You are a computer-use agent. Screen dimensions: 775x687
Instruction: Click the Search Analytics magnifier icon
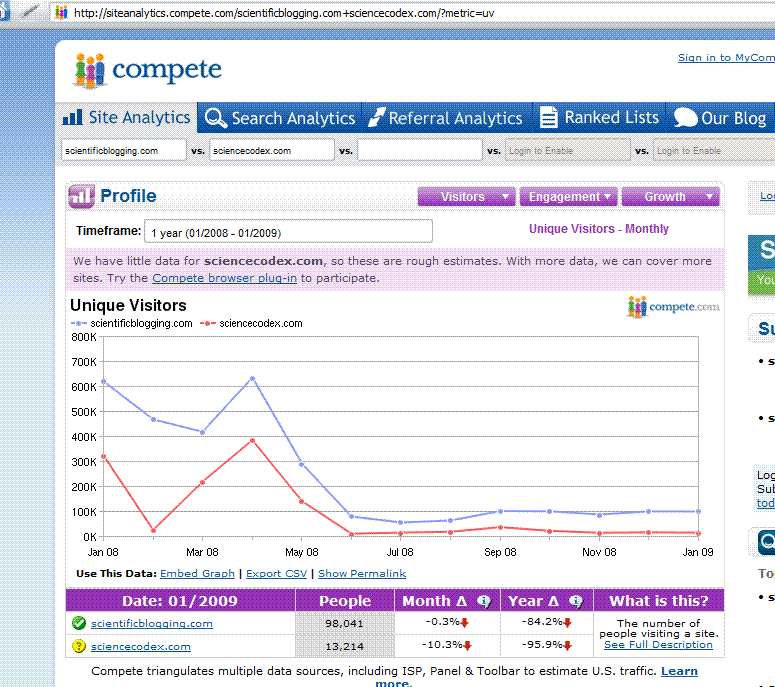(215, 118)
